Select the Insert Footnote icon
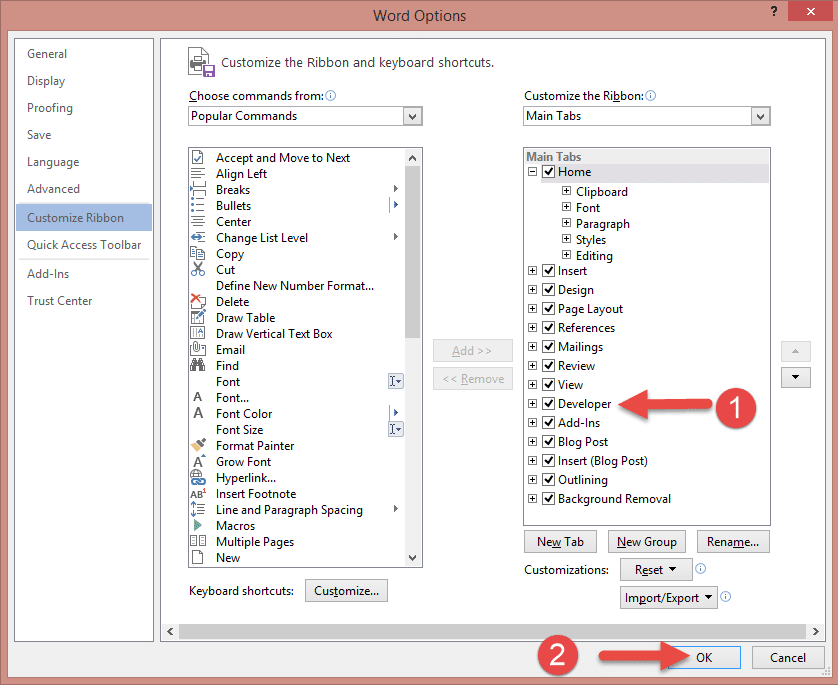The image size is (838, 685). click(x=198, y=494)
